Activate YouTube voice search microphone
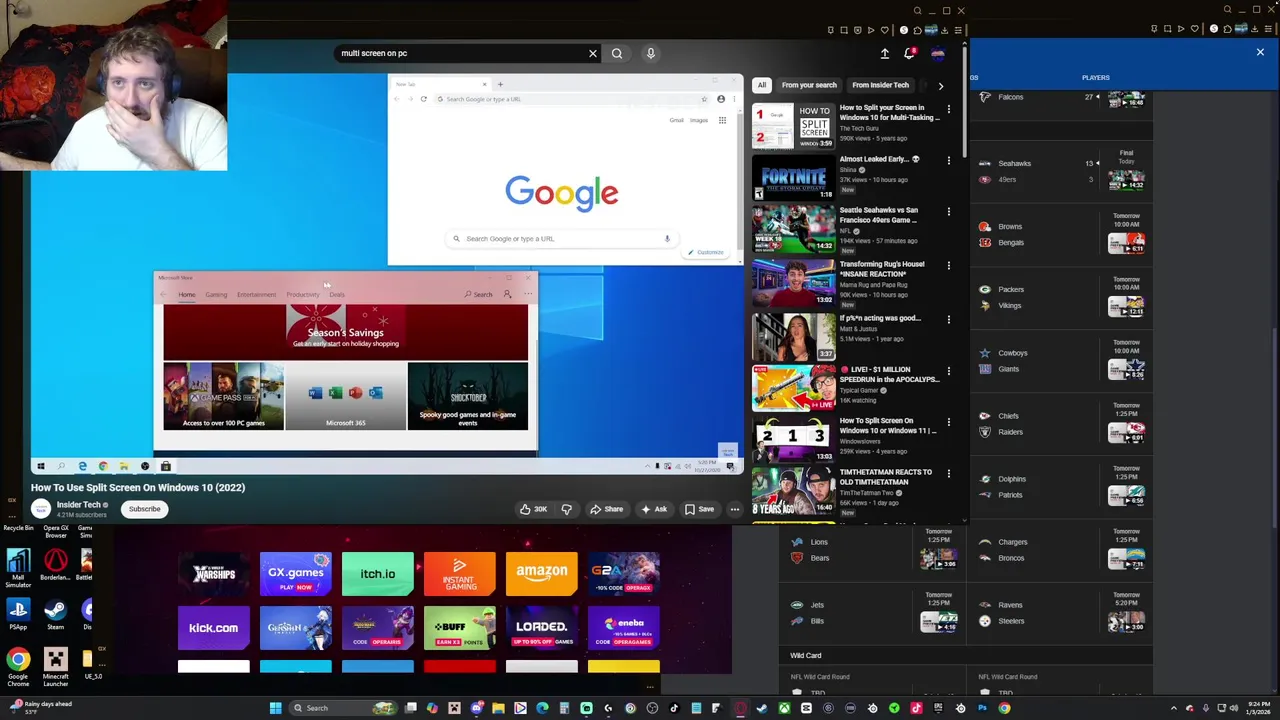1280x720 pixels. pos(650,53)
